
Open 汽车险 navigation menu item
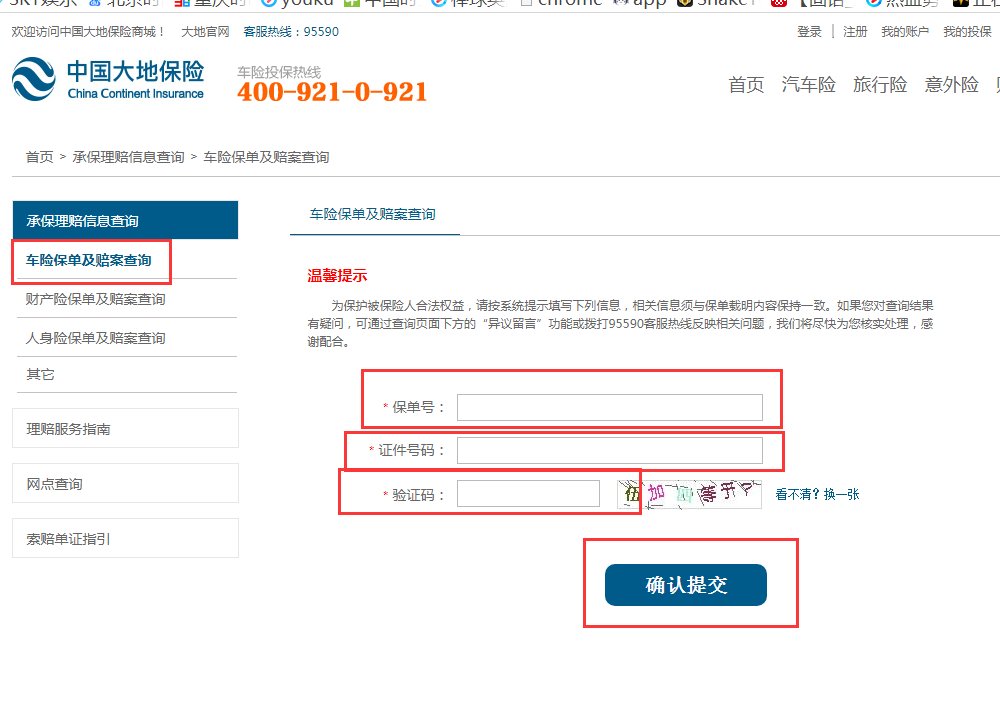click(x=808, y=85)
